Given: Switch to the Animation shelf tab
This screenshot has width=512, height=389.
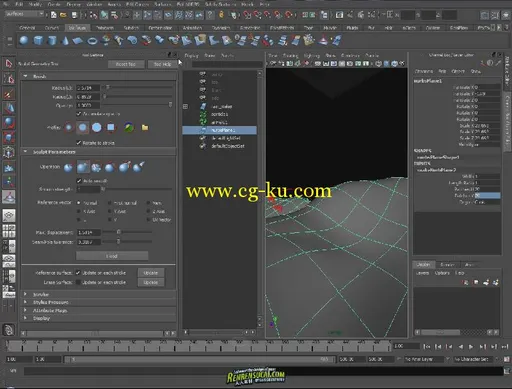Looking at the screenshot, I should [192, 28].
